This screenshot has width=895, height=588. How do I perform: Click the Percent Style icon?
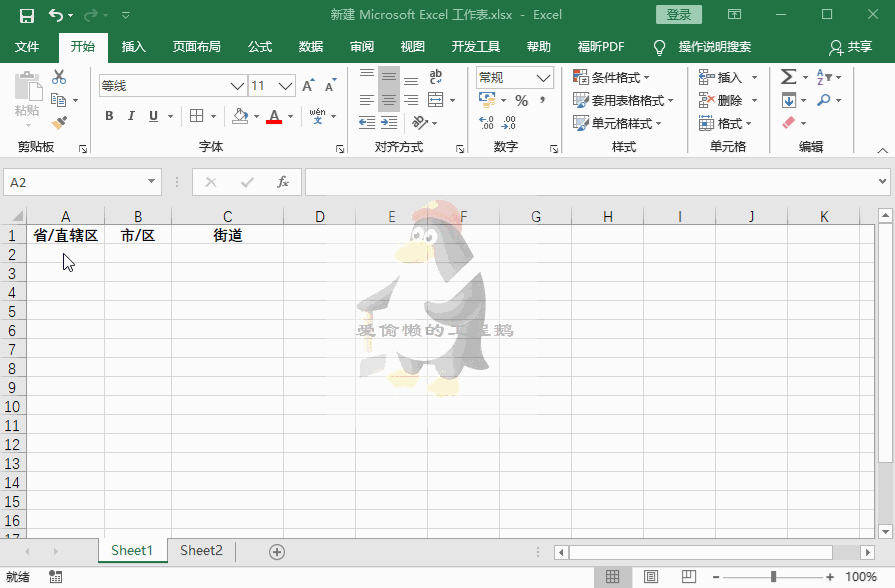click(x=521, y=100)
